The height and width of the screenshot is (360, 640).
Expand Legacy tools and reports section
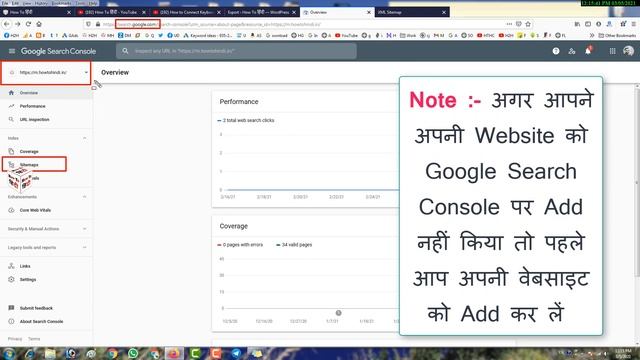tap(84, 248)
